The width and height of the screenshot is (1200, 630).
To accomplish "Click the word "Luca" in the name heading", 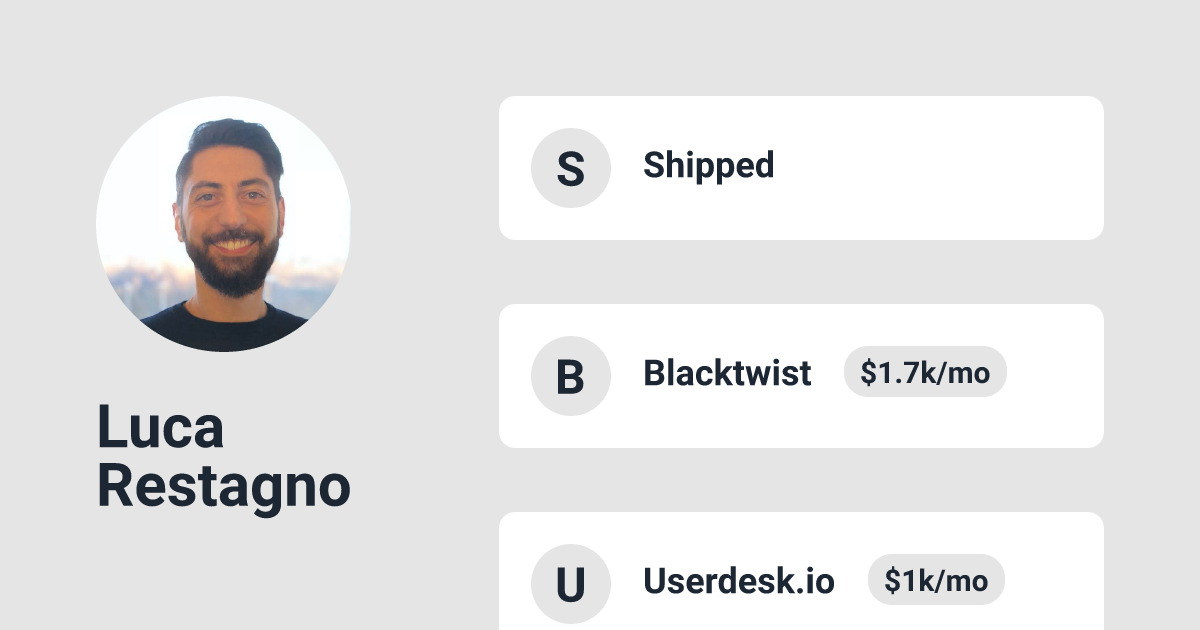I will pos(160,427).
